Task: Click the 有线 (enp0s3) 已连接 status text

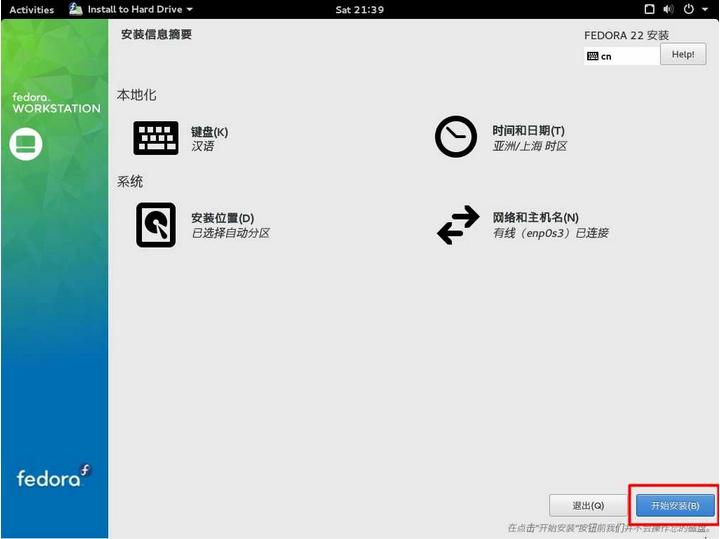Action: pyautogui.click(x=551, y=233)
